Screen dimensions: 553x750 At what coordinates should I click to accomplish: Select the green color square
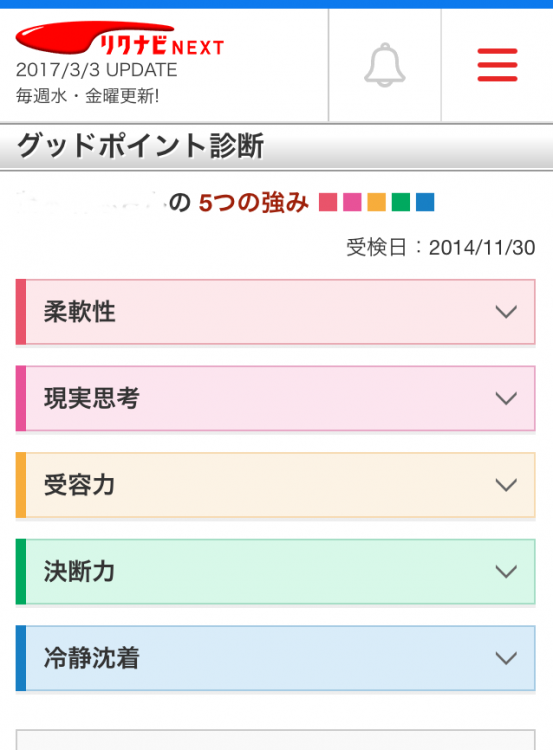401,202
